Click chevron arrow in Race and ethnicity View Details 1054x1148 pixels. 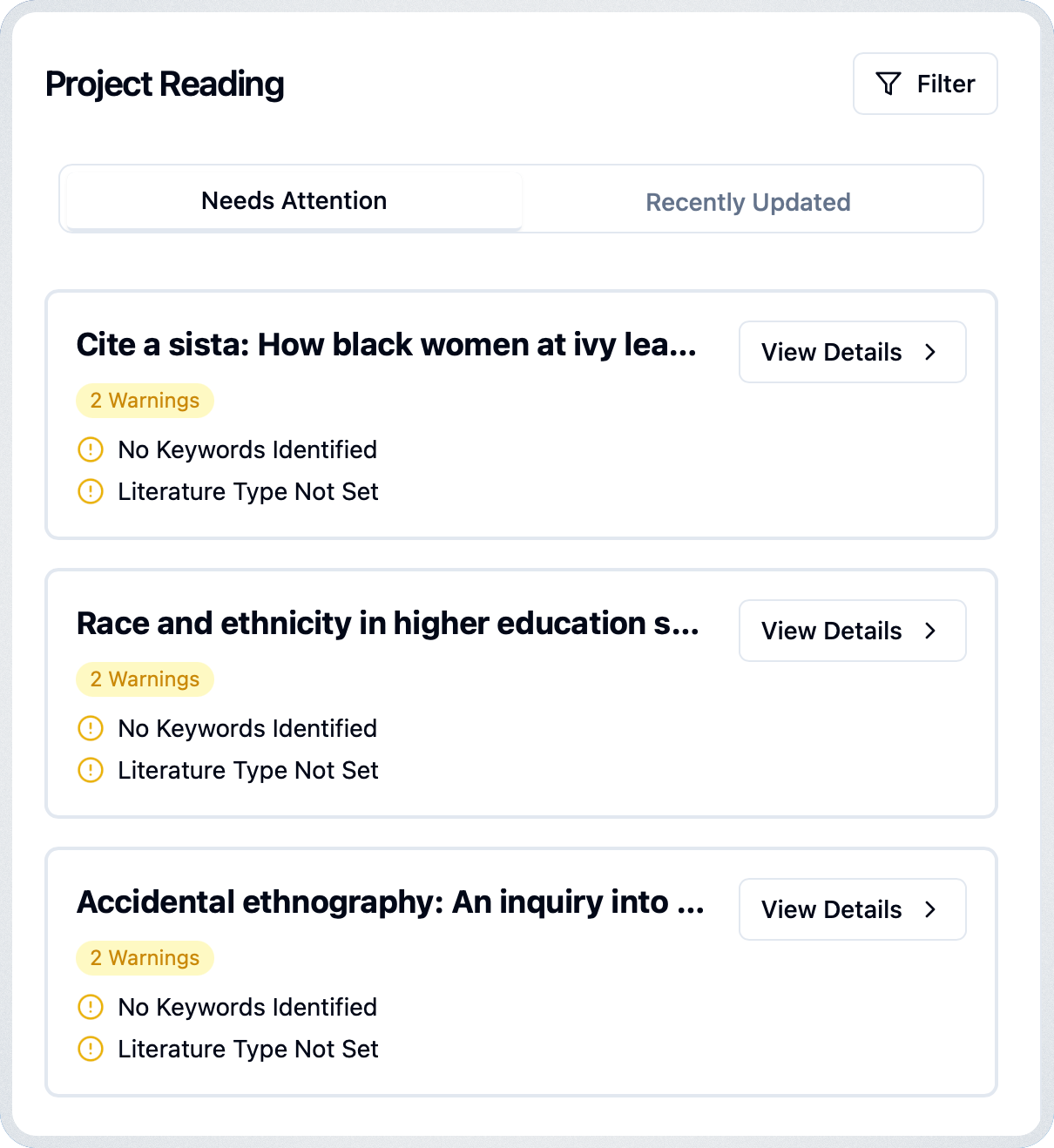click(930, 631)
